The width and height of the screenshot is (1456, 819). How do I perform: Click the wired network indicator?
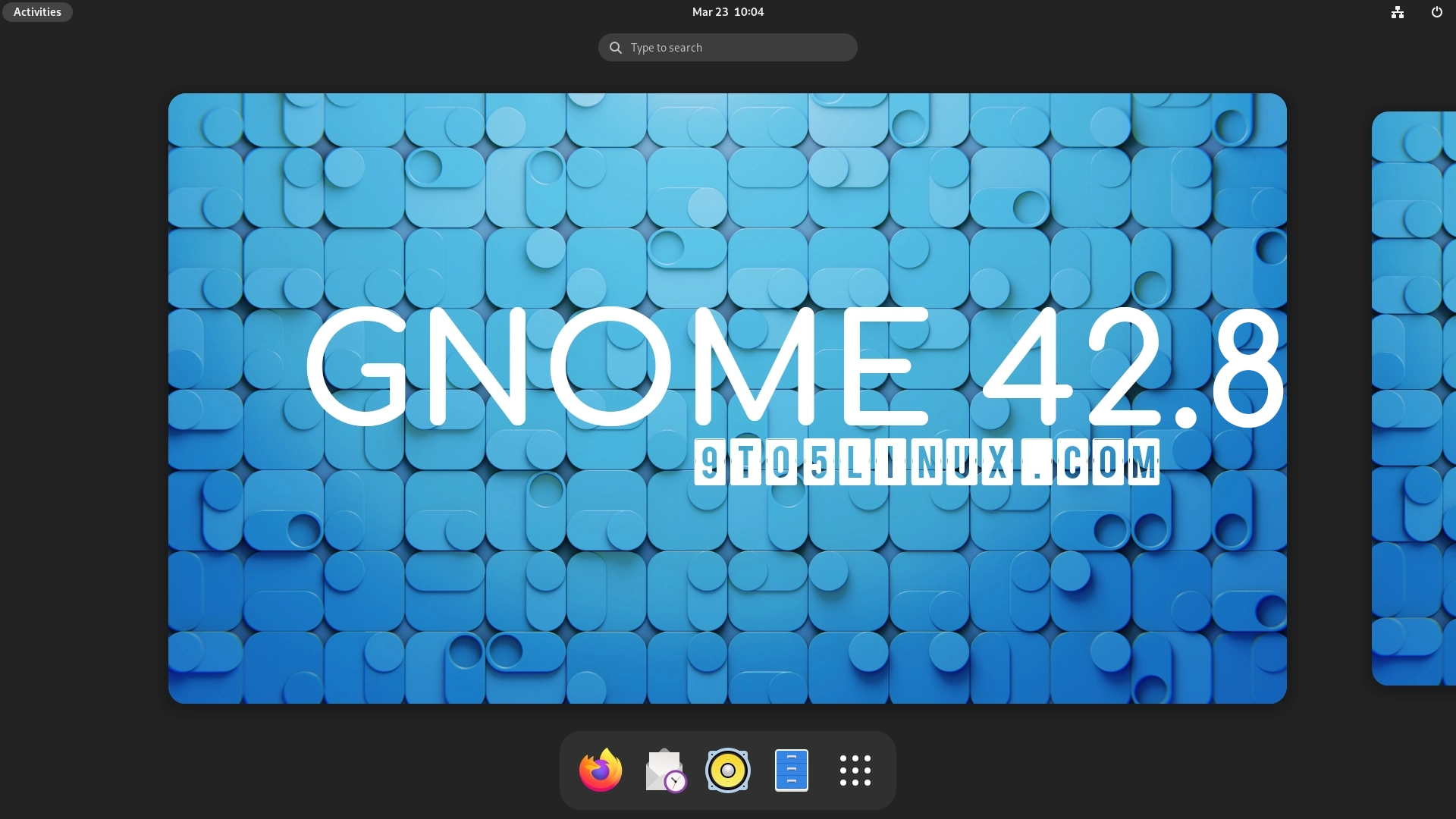[1396, 12]
